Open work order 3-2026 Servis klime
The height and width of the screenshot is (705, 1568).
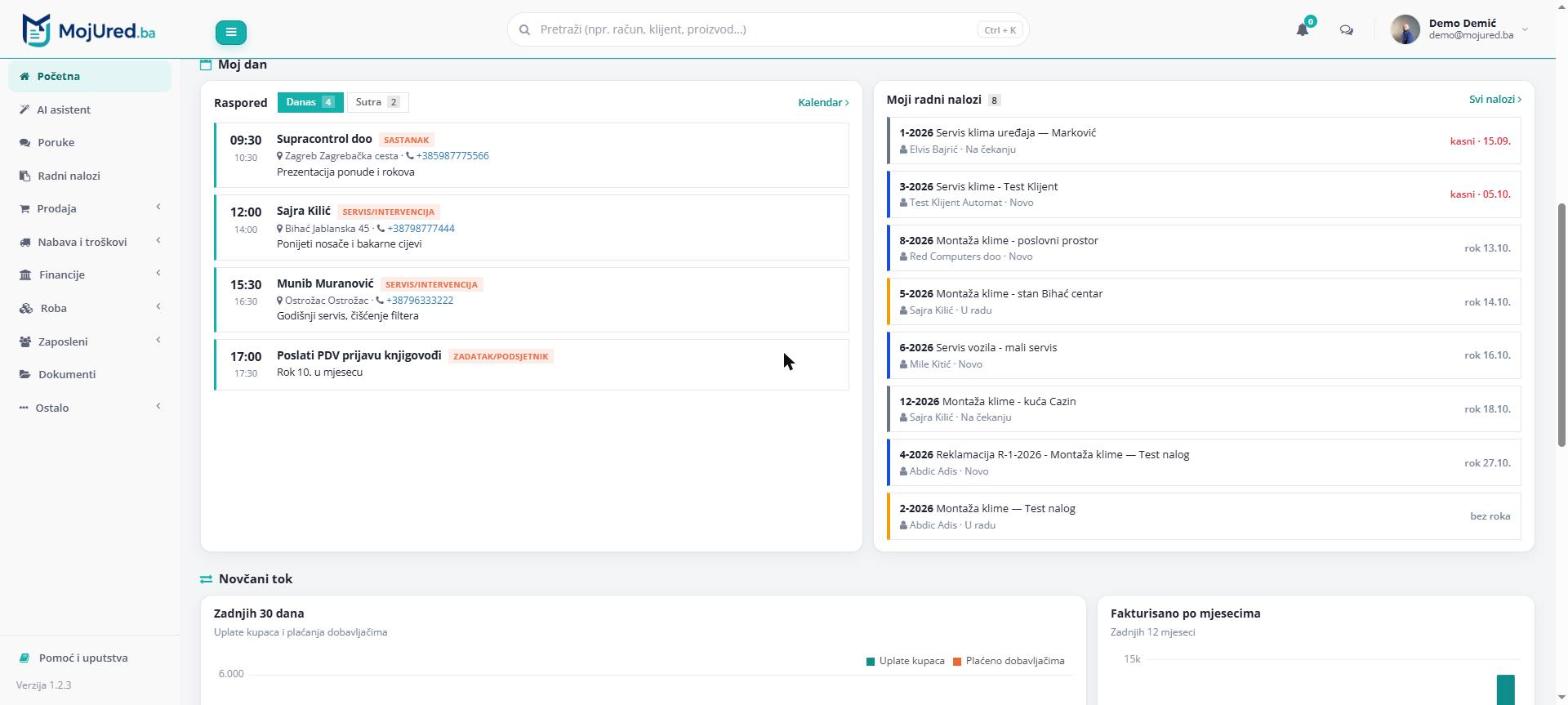click(1204, 194)
